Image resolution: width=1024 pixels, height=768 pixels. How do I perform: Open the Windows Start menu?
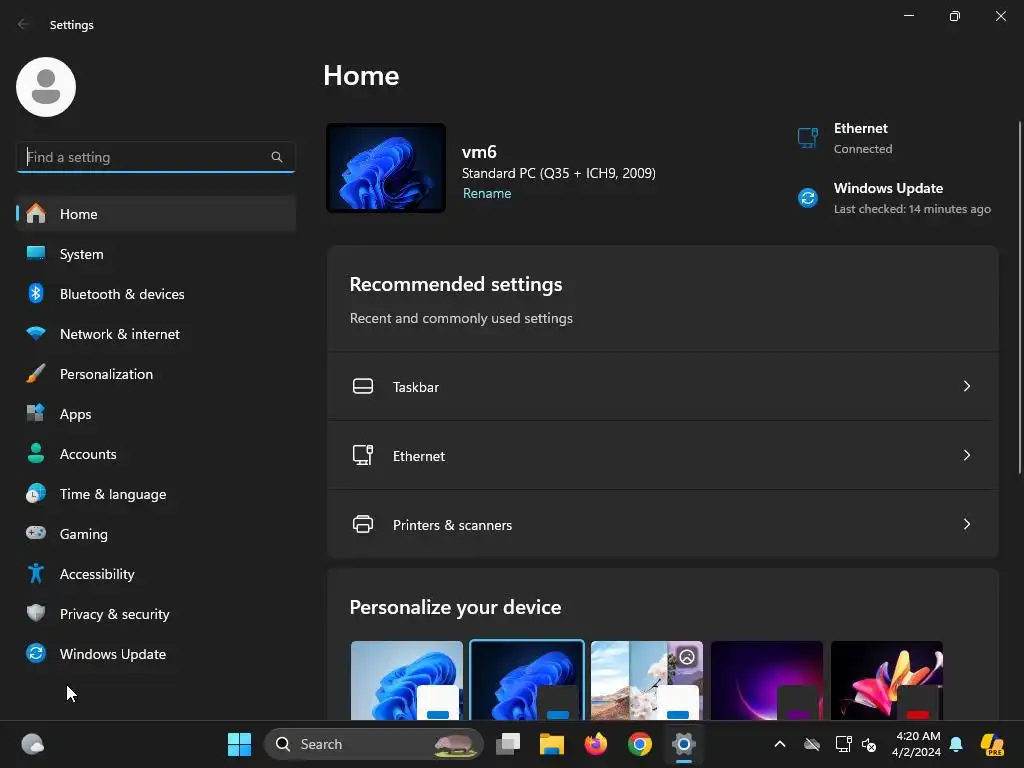click(240, 744)
